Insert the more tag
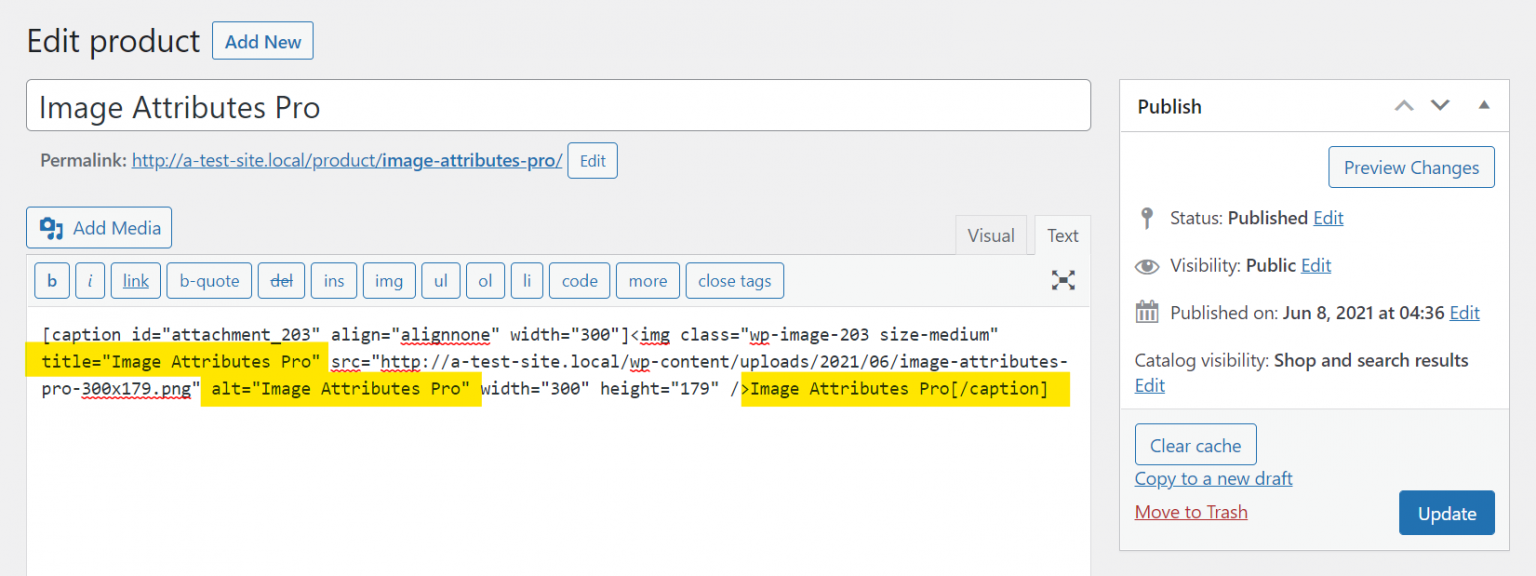1536x576 pixels. (x=647, y=280)
